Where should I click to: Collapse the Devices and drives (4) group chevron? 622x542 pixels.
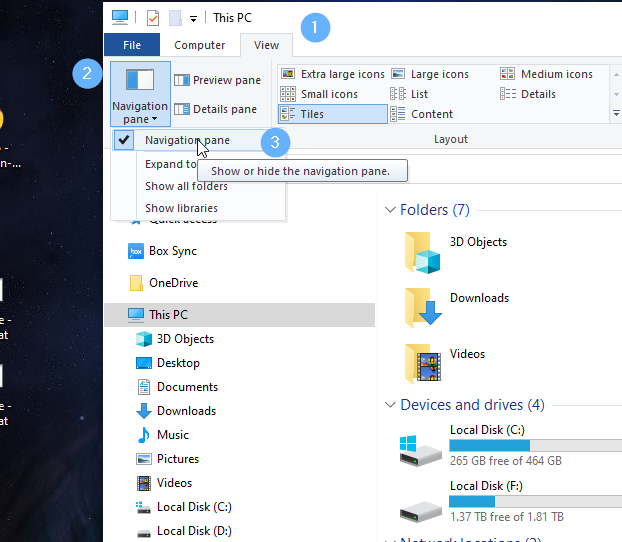pyautogui.click(x=390, y=405)
